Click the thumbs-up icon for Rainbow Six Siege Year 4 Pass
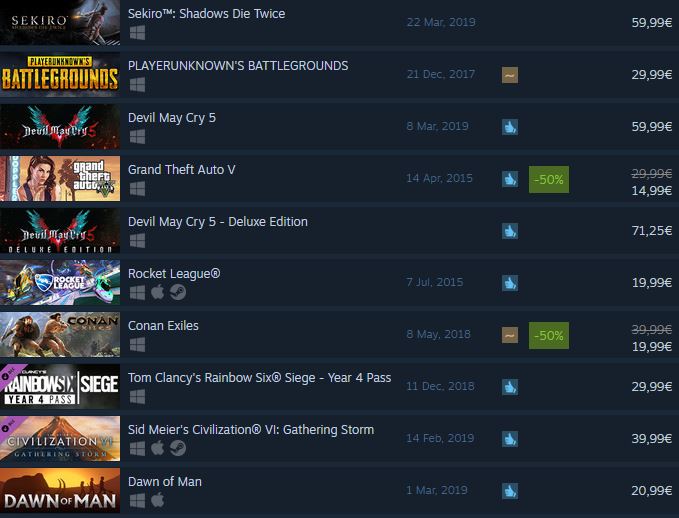Viewport: 679px width, 518px height. (x=510, y=387)
